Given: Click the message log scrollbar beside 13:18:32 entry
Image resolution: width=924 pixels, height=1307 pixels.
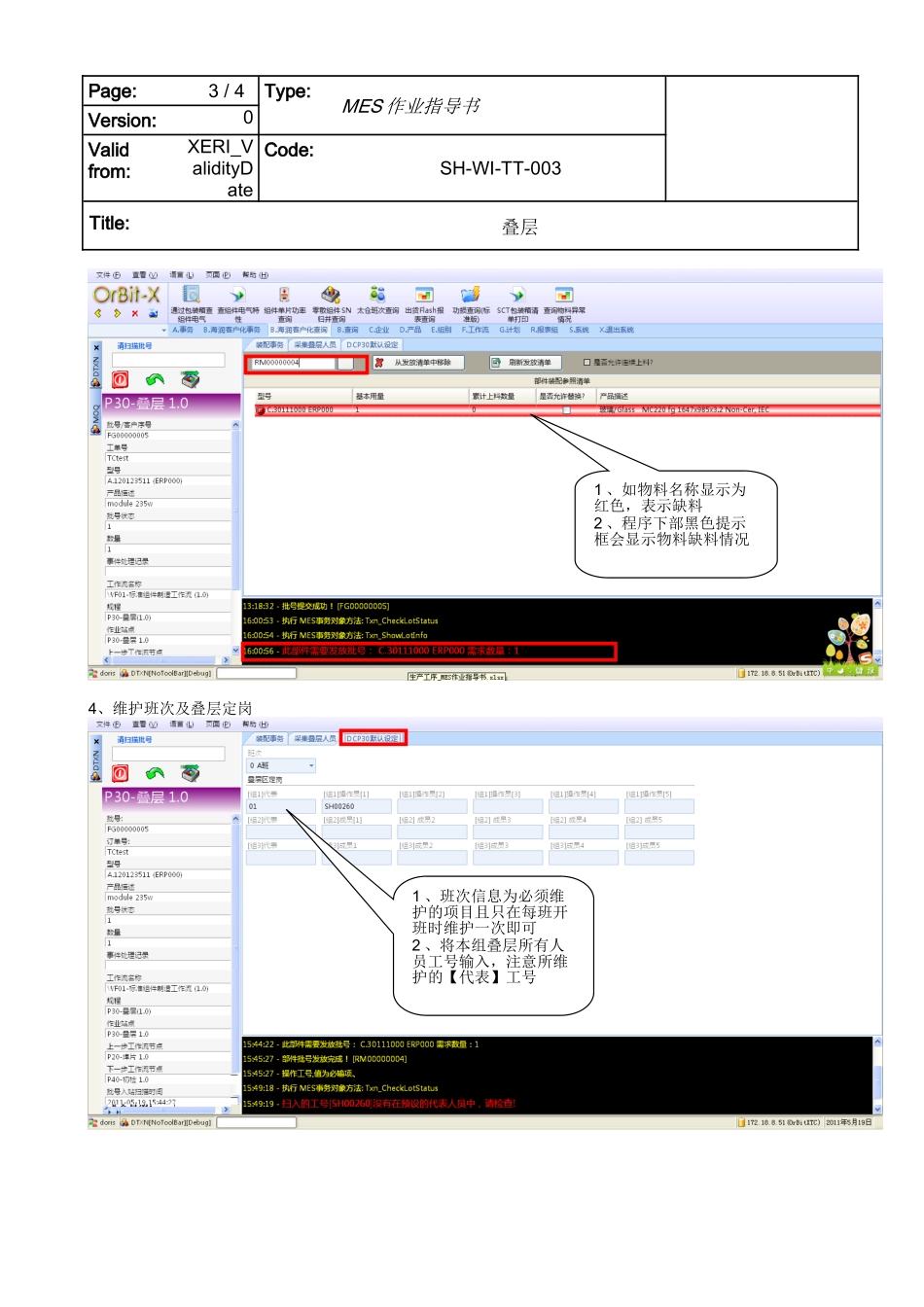Looking at the screenshot, I should click(x=878, y=630).
